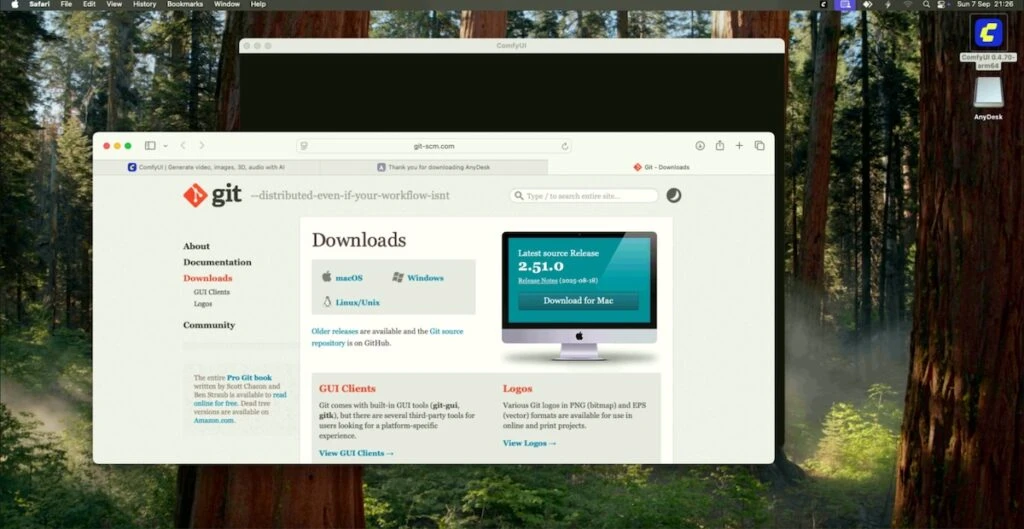
Task: Open Spotlight search in menu bar
Action: pyautogui.click(x=926, y=4)
